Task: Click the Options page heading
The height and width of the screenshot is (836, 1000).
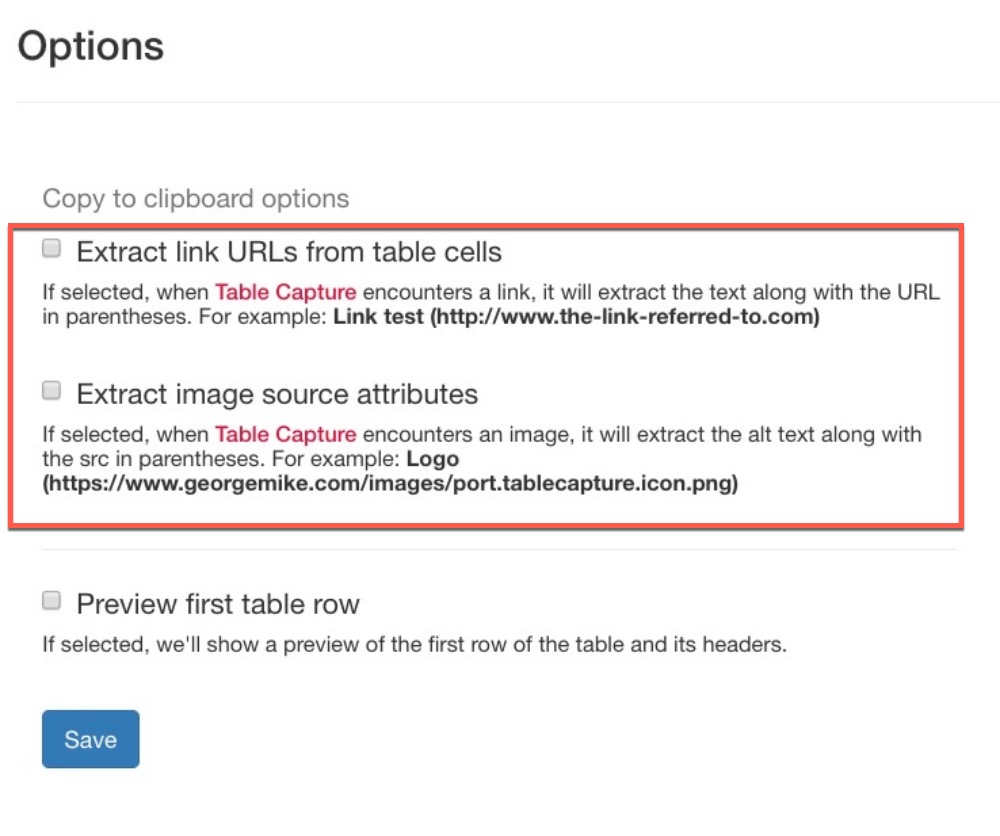Action: [x=91, y=47]
